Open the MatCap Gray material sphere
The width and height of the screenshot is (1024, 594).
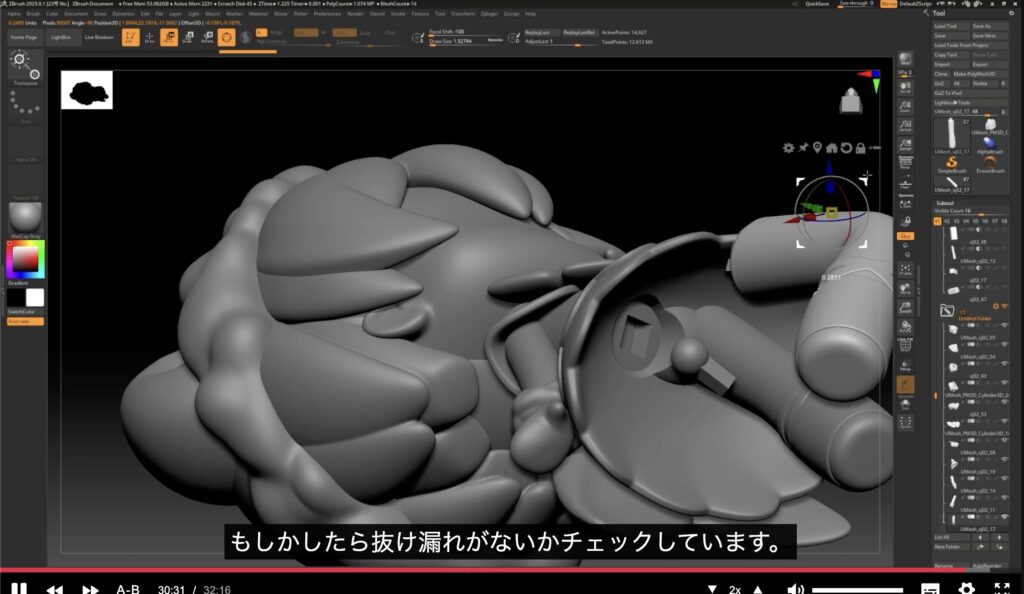(25, 218)
